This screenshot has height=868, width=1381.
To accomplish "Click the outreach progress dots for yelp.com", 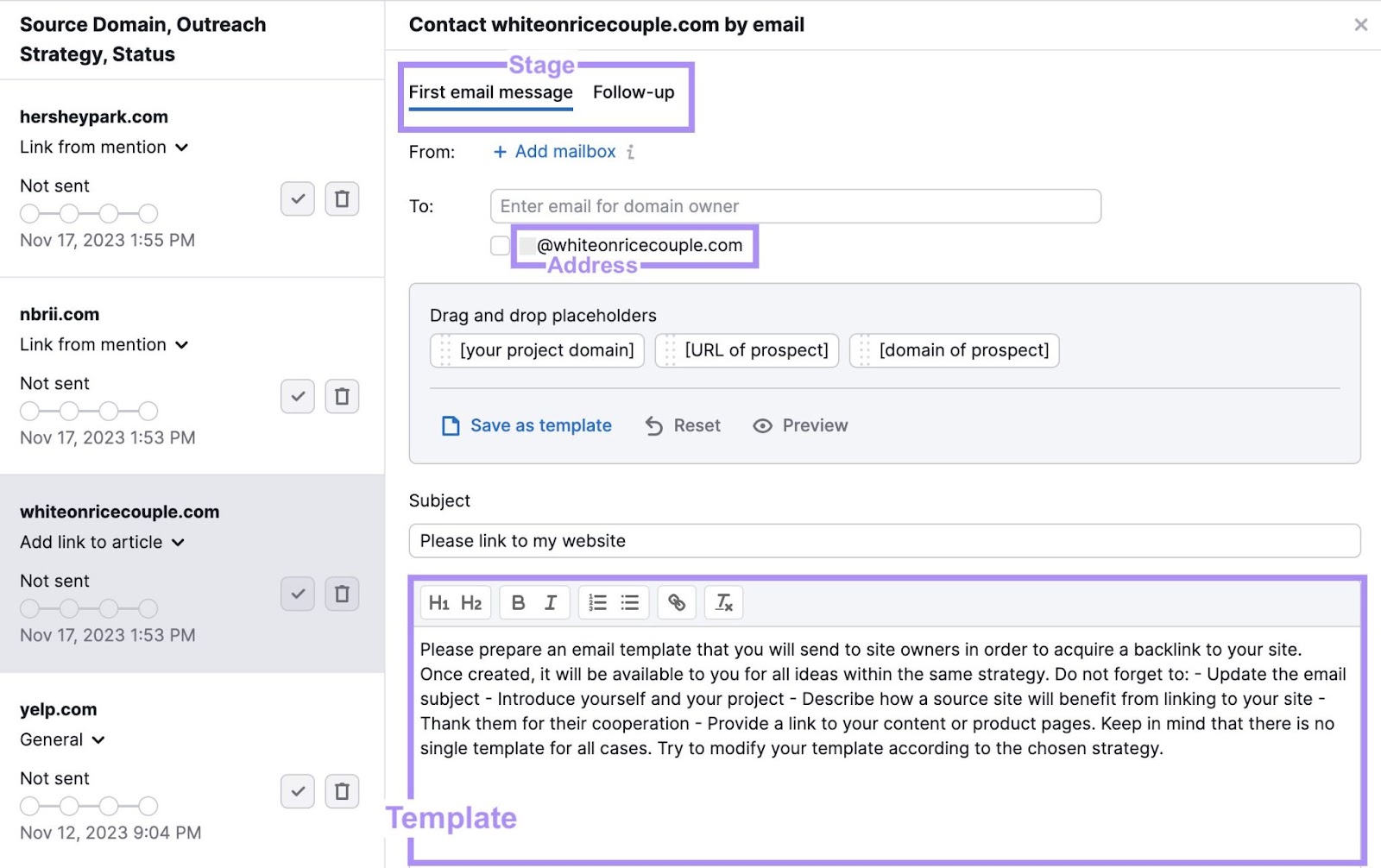I will click(88, 805).
